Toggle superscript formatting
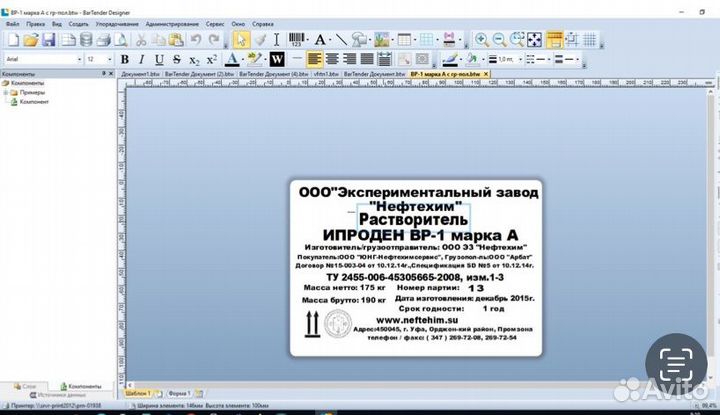The width and height of the screenshot is (720, 415). point(212,59)
